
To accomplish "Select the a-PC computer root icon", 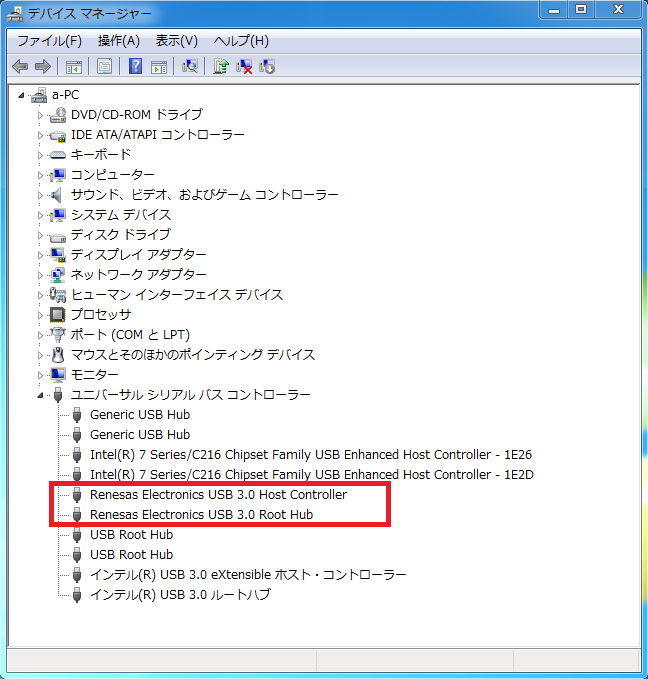I will click(x=39, y=95).
